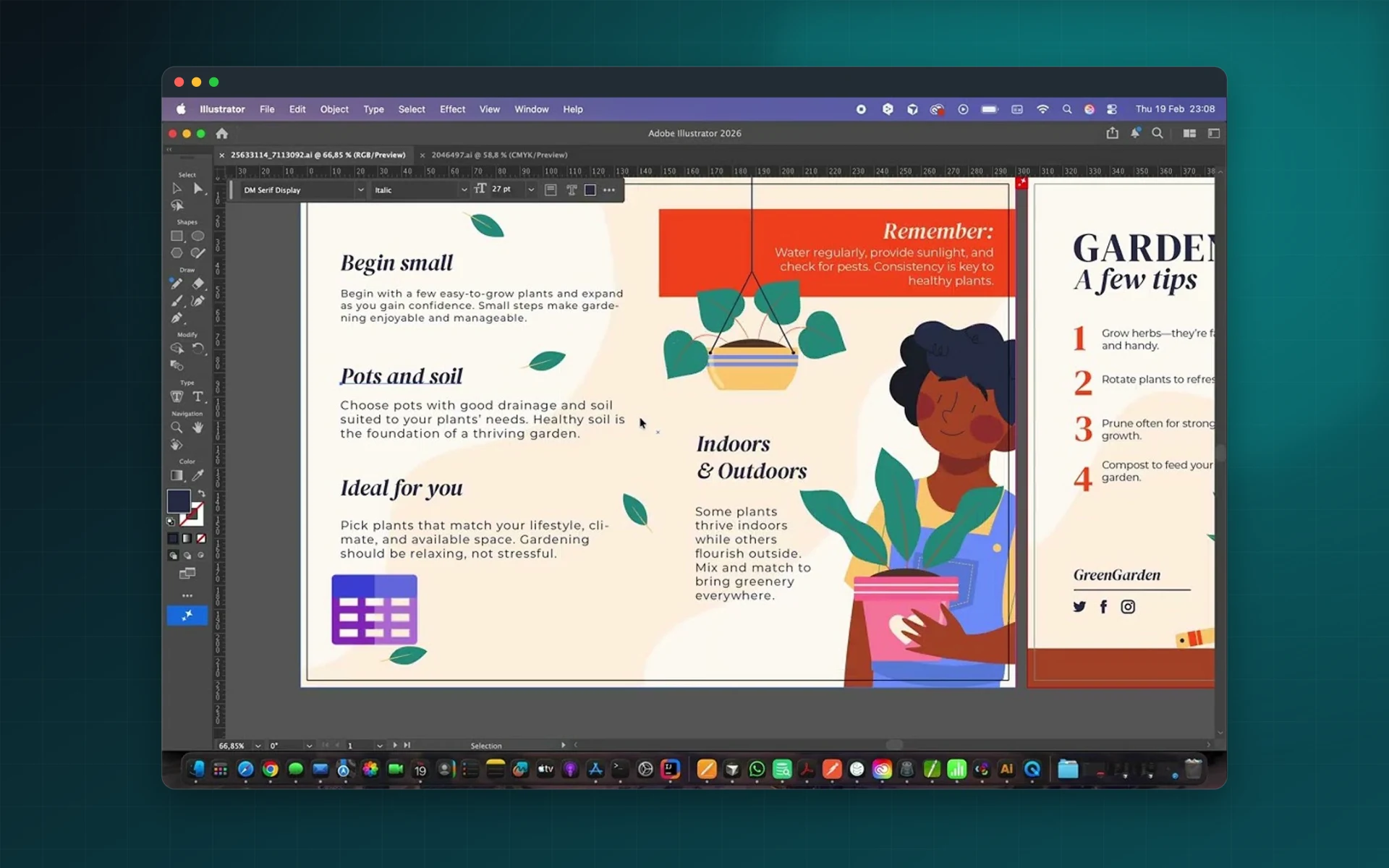Click the blue sparkle button in toolbar
The image size is (1389, 868).
(x=187, y=616)
